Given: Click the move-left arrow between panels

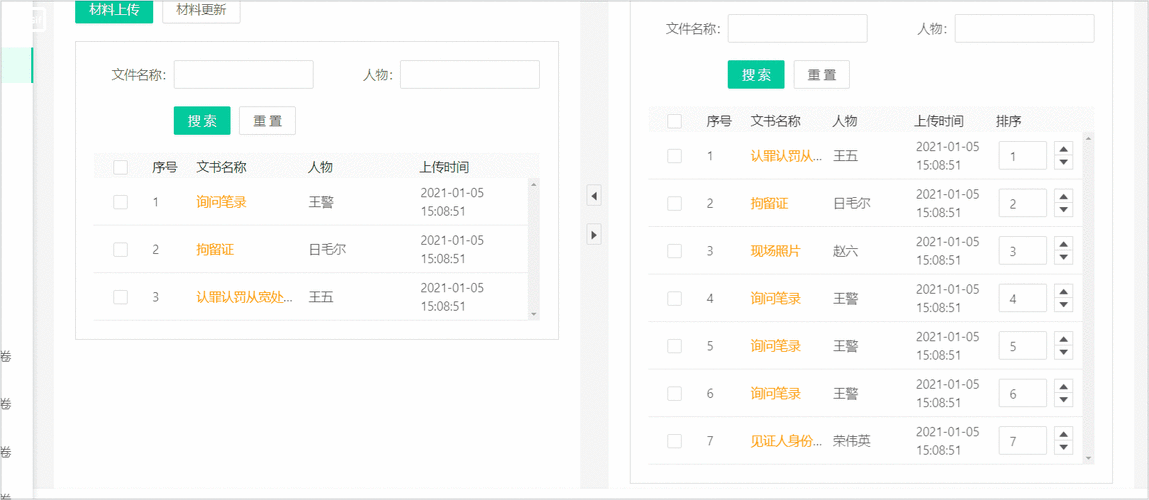Looking at the screenshot, I should point(594,196).
